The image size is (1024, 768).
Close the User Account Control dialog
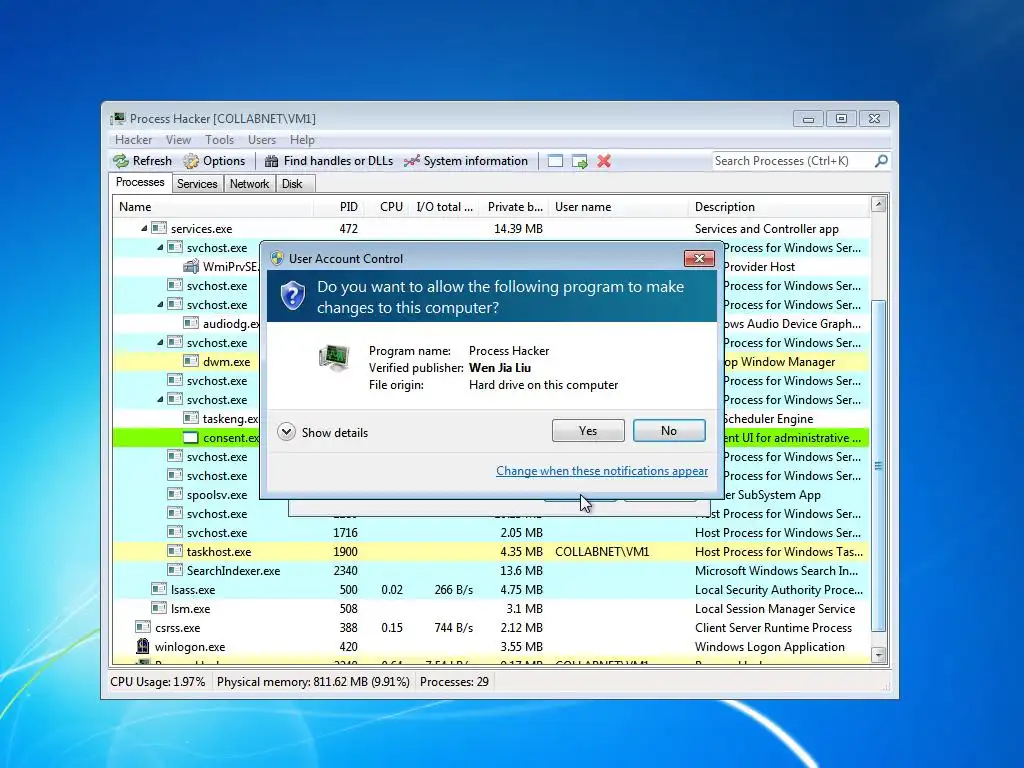click(699, 259)
